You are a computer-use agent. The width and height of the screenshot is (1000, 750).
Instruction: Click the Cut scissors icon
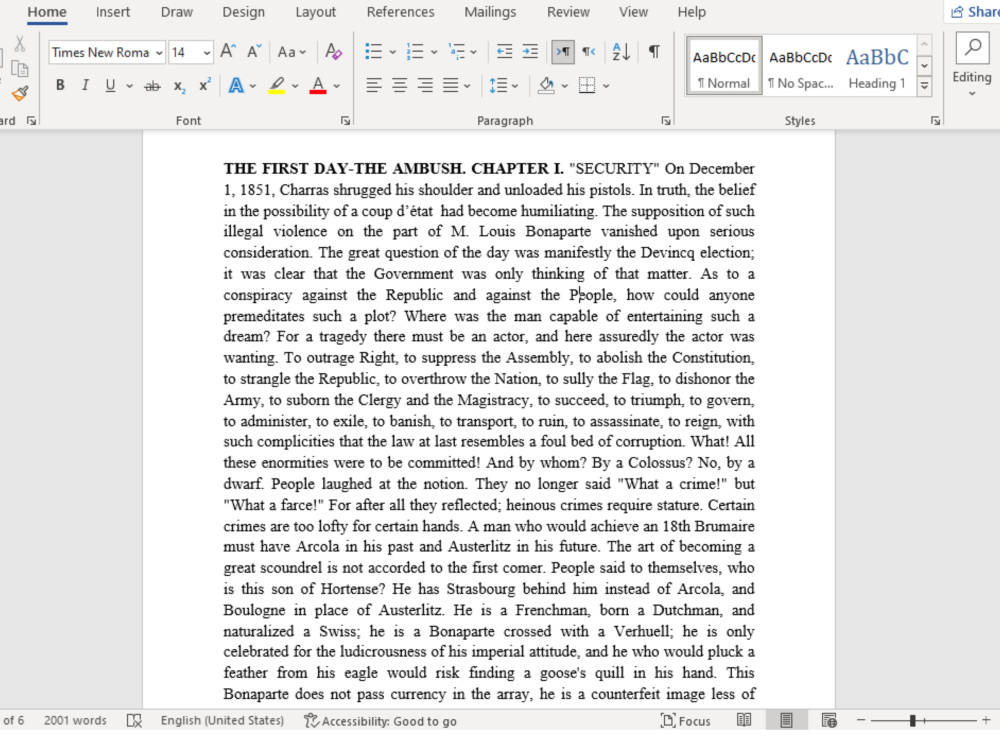(20, 43)
